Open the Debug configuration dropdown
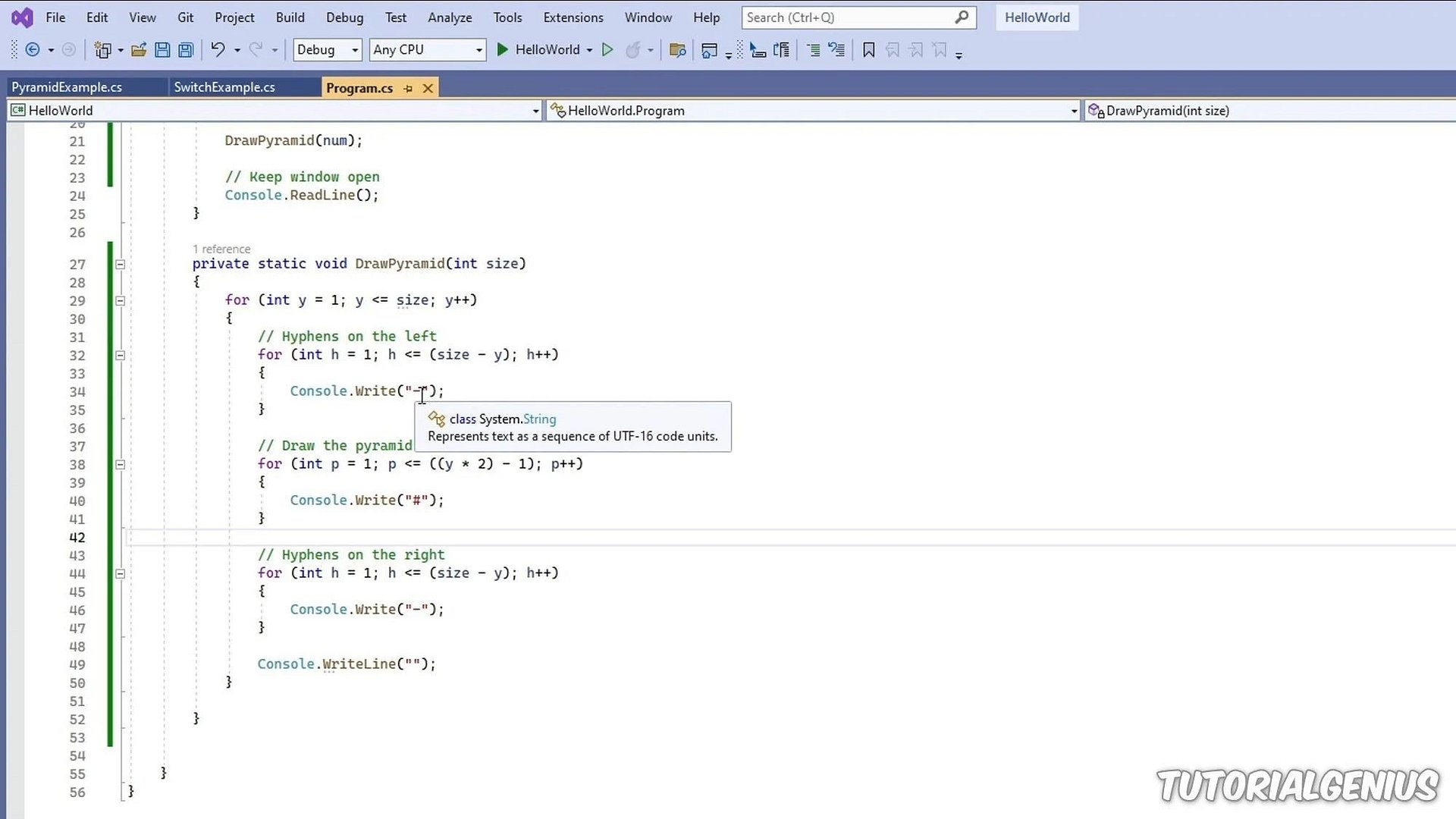The image size is (1456, 819). (x=327, y=50)
